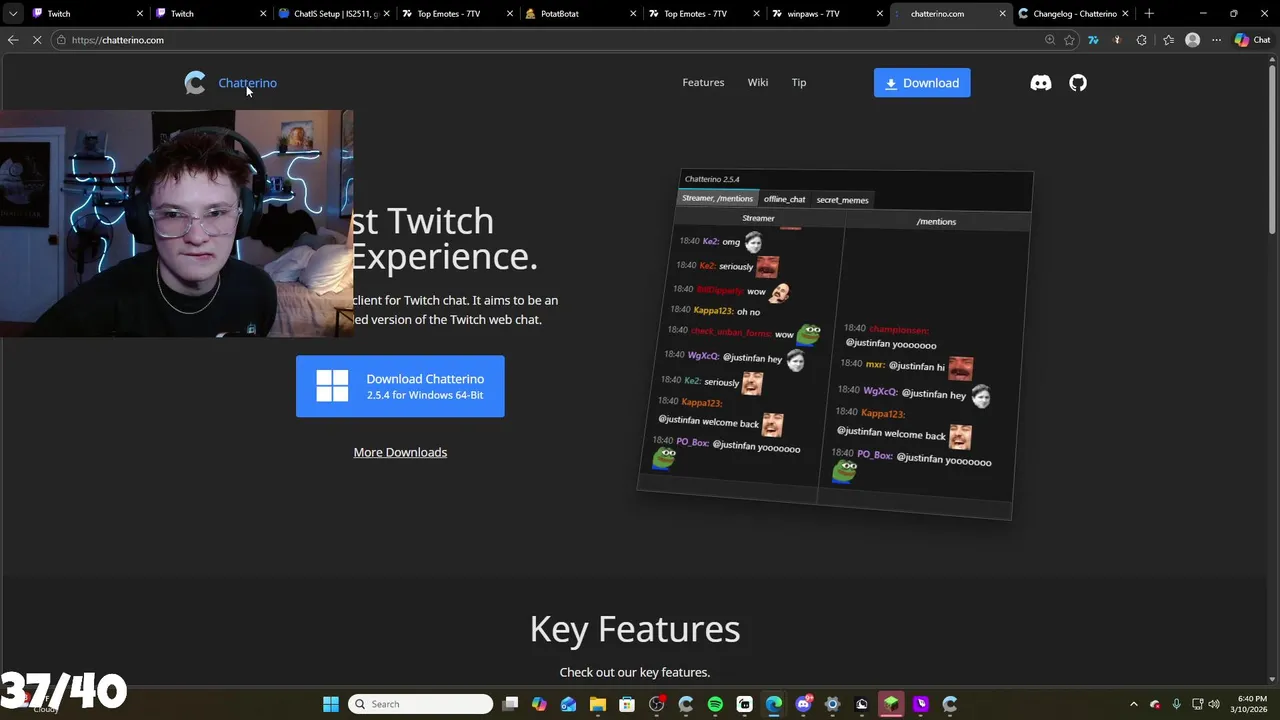Viewport: 1280px width, 720px height.
Task: Click the taskbar Search box
Action: tap(420, 704)
